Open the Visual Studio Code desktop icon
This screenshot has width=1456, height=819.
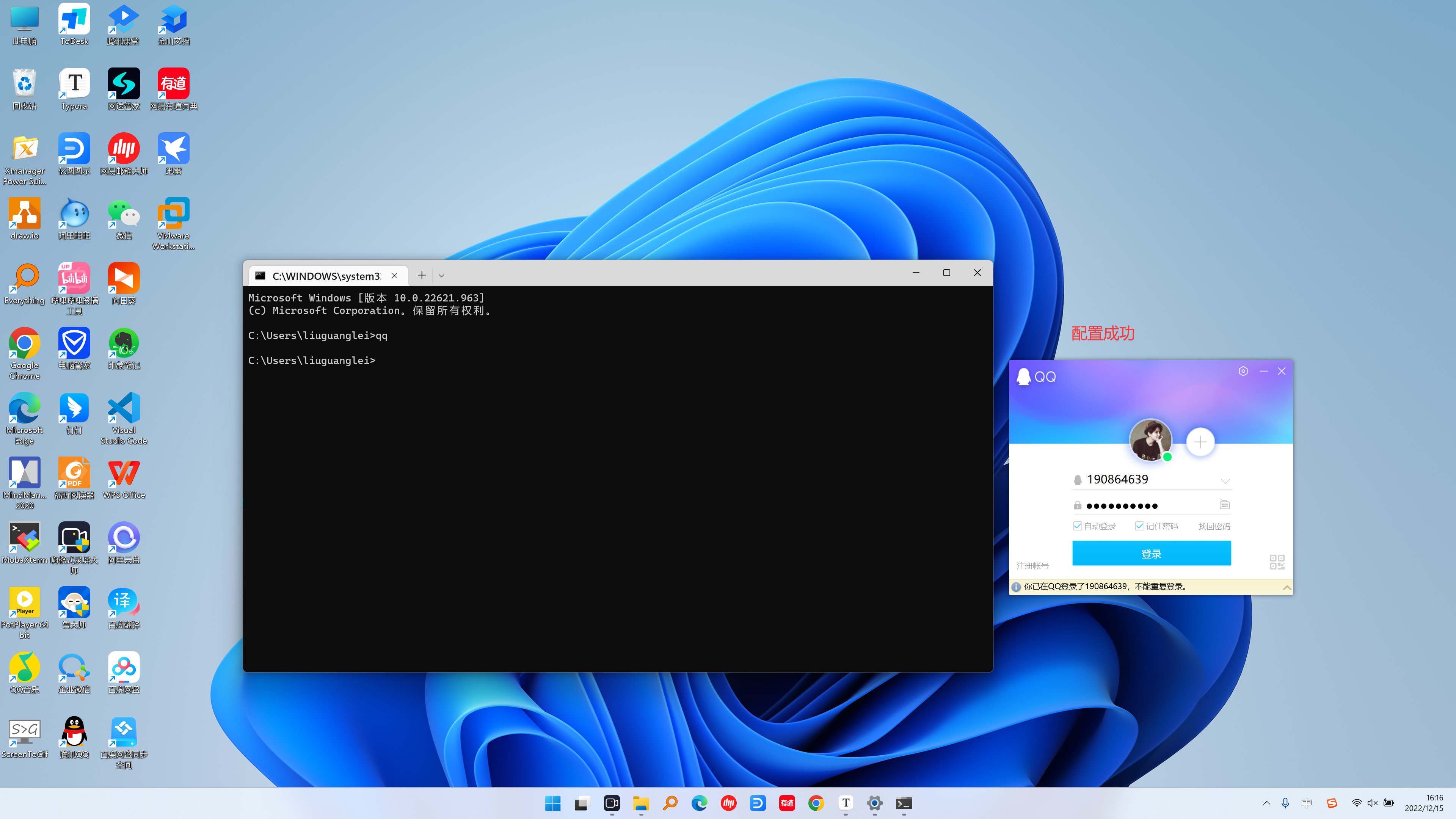[124, 418]
